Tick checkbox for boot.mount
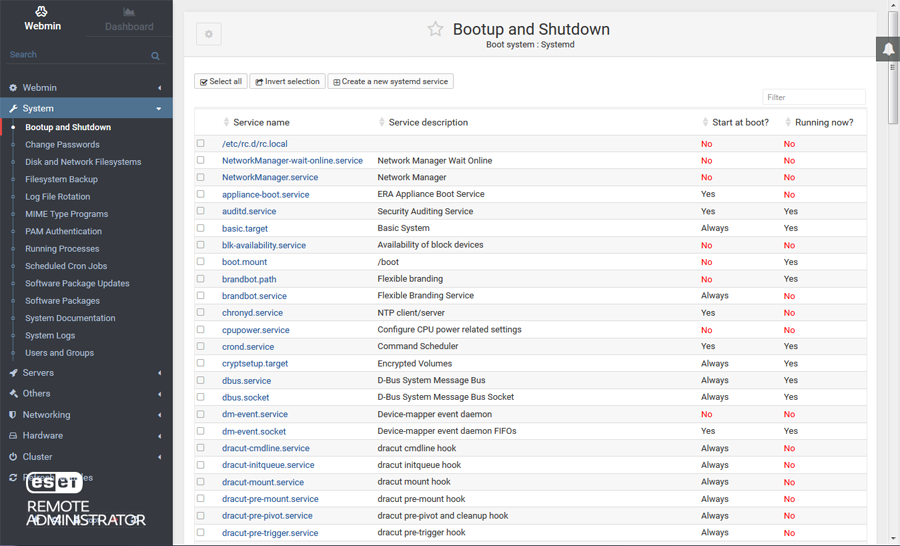Screen dimensions: 900x546 click(x=200, y=261)
